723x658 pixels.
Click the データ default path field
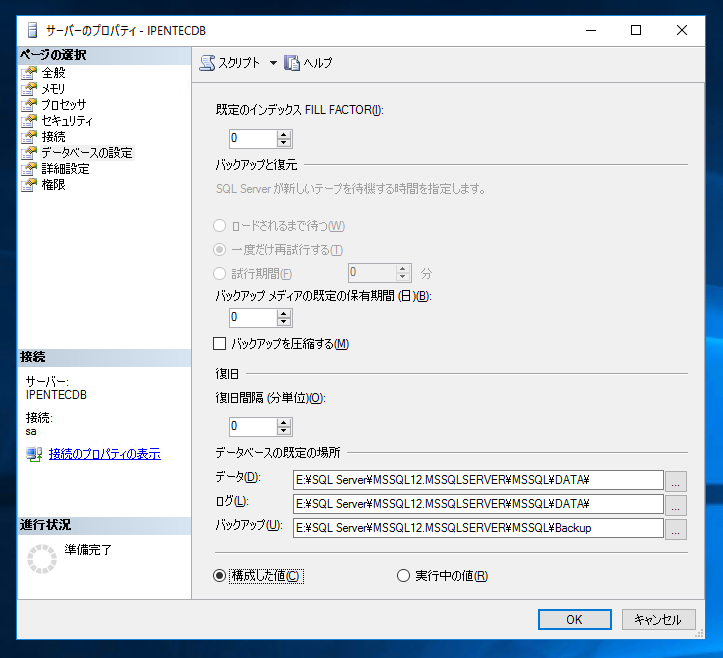(478, 480)
